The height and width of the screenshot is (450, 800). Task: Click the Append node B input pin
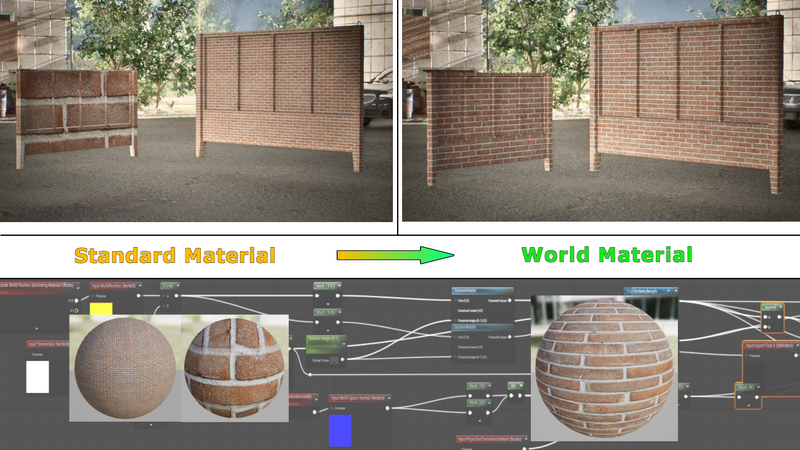point(765,327)
